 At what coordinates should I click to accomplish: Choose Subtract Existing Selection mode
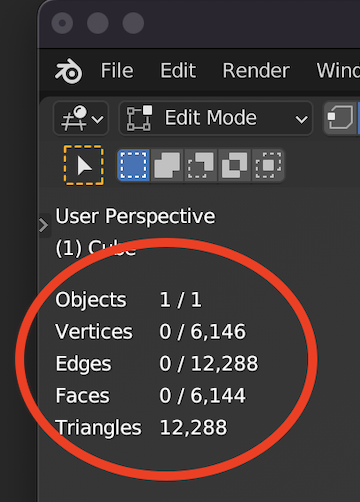(201, 165)
